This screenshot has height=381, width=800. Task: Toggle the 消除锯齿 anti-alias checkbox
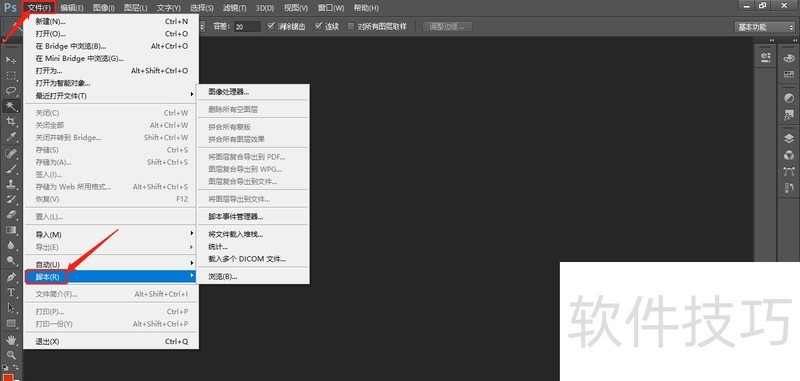(271, 26)
